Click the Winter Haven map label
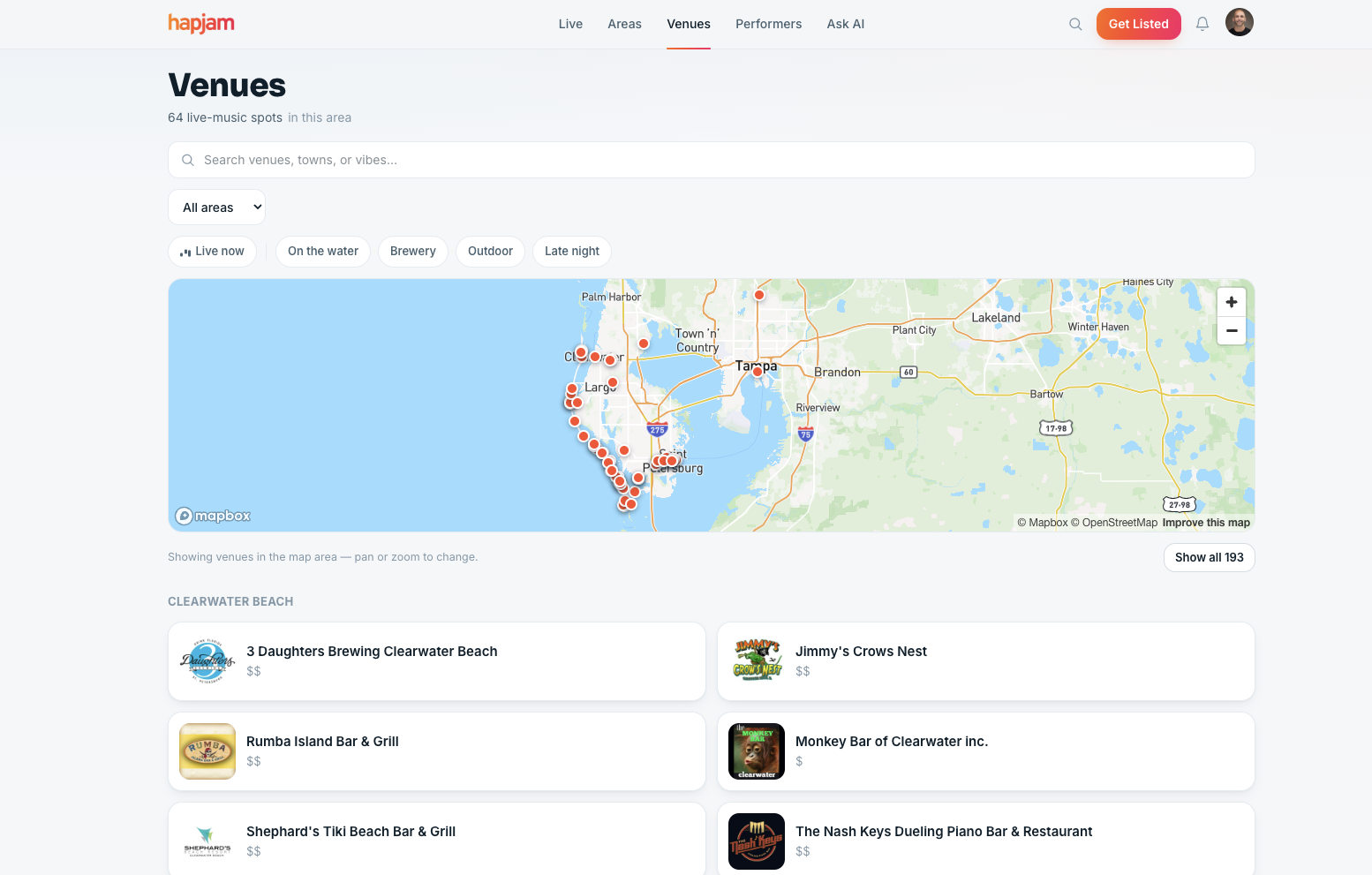 pyautogui.click(x=1098, y=327)
